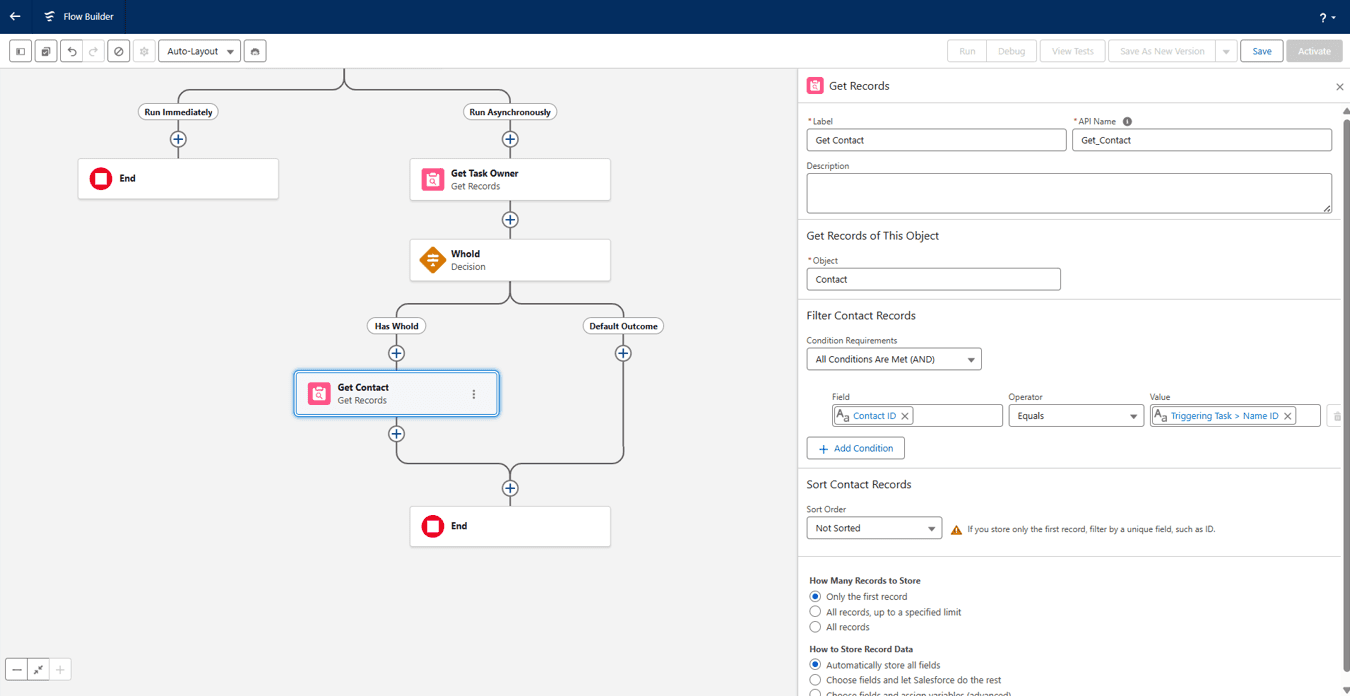Viewport: 1350px width, 696px height.
Task: Open the Equals operator dropdown
Action: click(x=1076, y=416)
